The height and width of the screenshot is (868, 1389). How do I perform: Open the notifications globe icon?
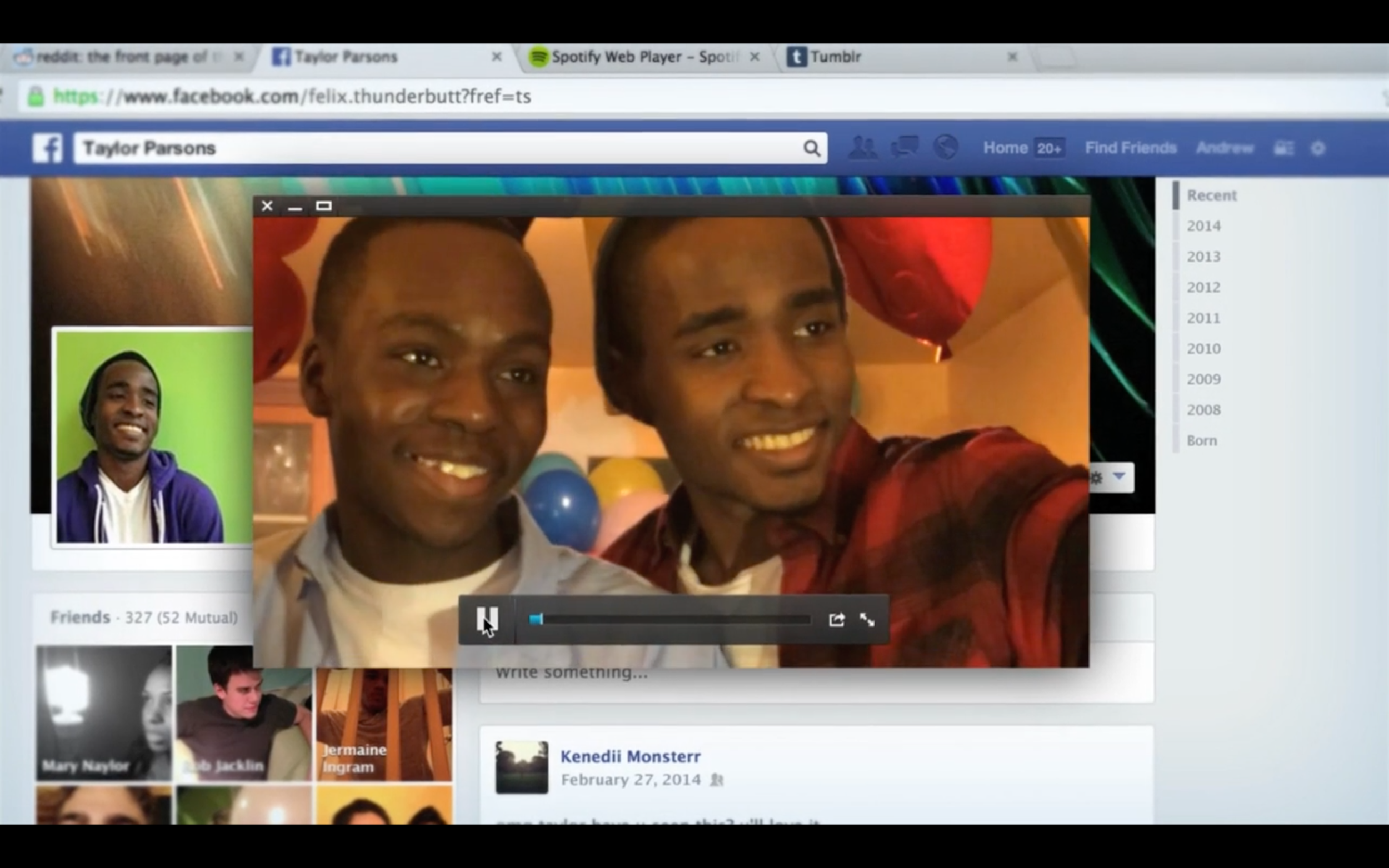coord(945,147)
